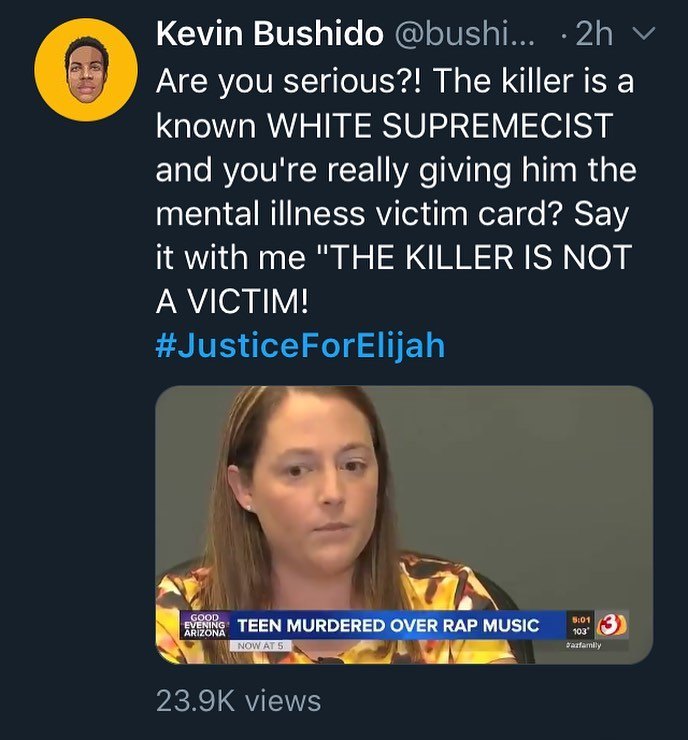This screenshot has width=688, height=740.
Task: Click the Good Evening Arizona logo
Action: click(205, 625)
